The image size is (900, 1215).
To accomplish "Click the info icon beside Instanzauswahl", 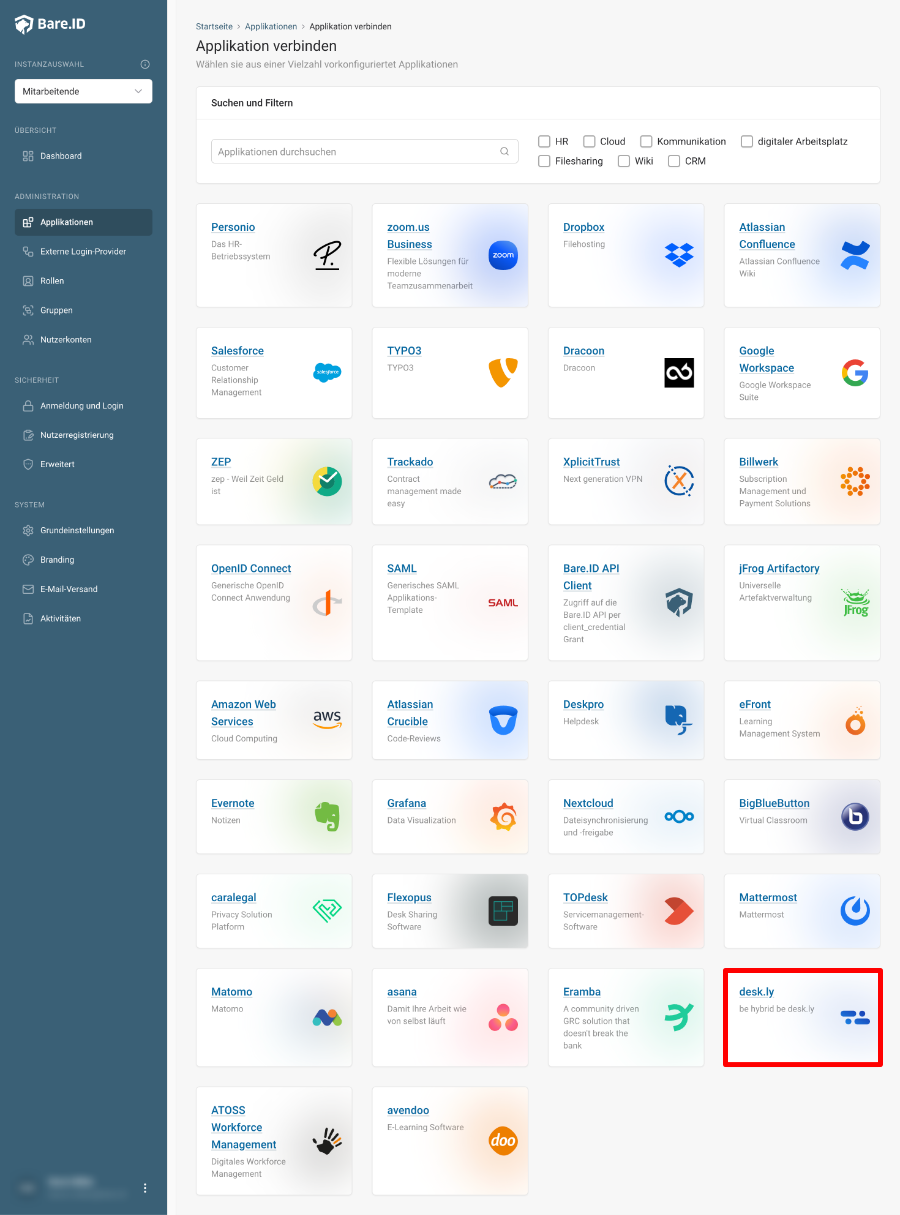I will [x=145, y=64].
